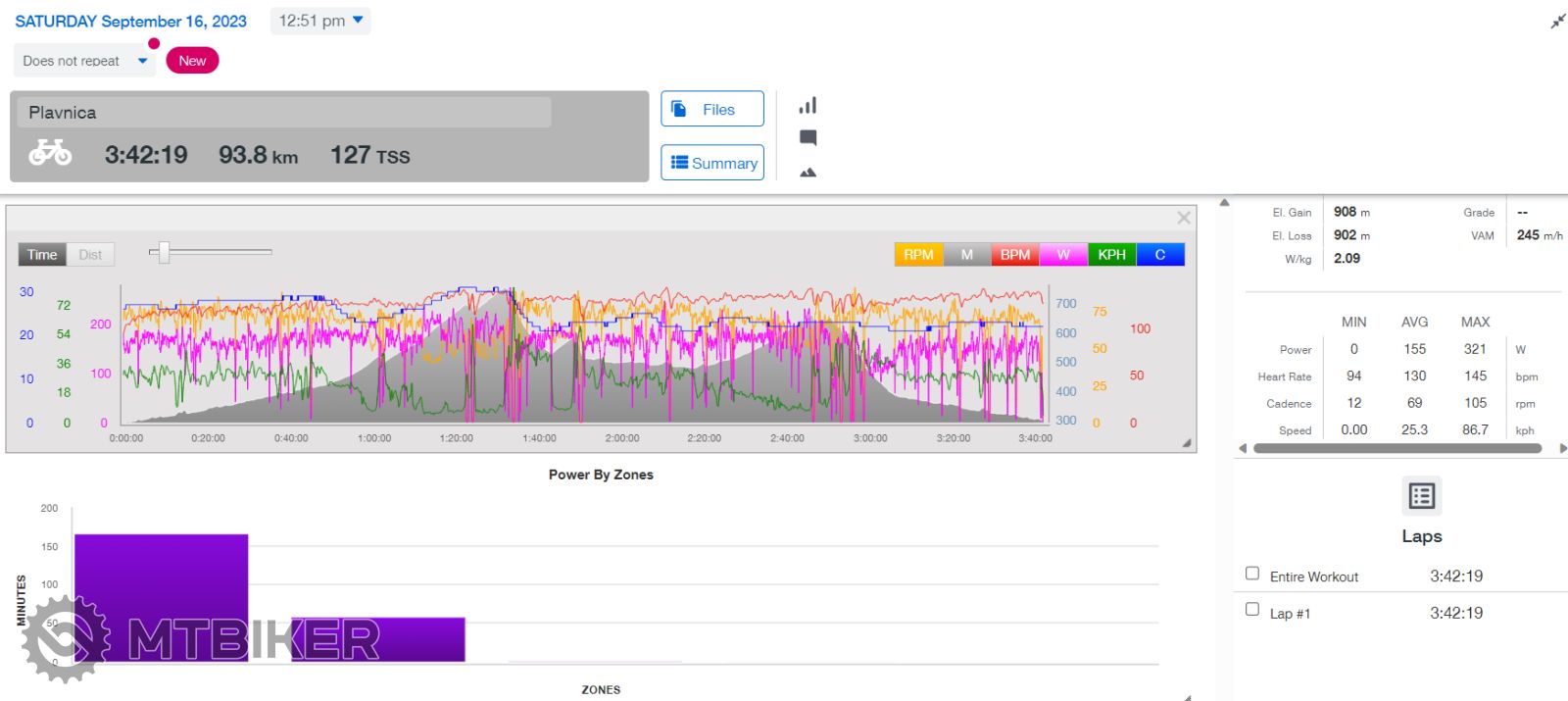Viewport: 1568px width, 701px height.
Task: Click the graph smoothing slider handle
Action: point(164,253)
